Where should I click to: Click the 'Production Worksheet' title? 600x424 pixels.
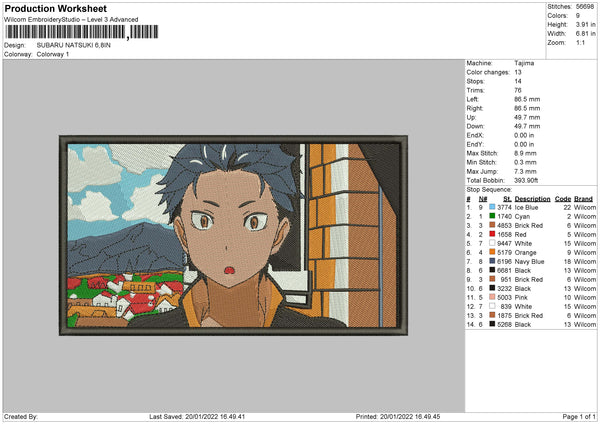(56, 8)
